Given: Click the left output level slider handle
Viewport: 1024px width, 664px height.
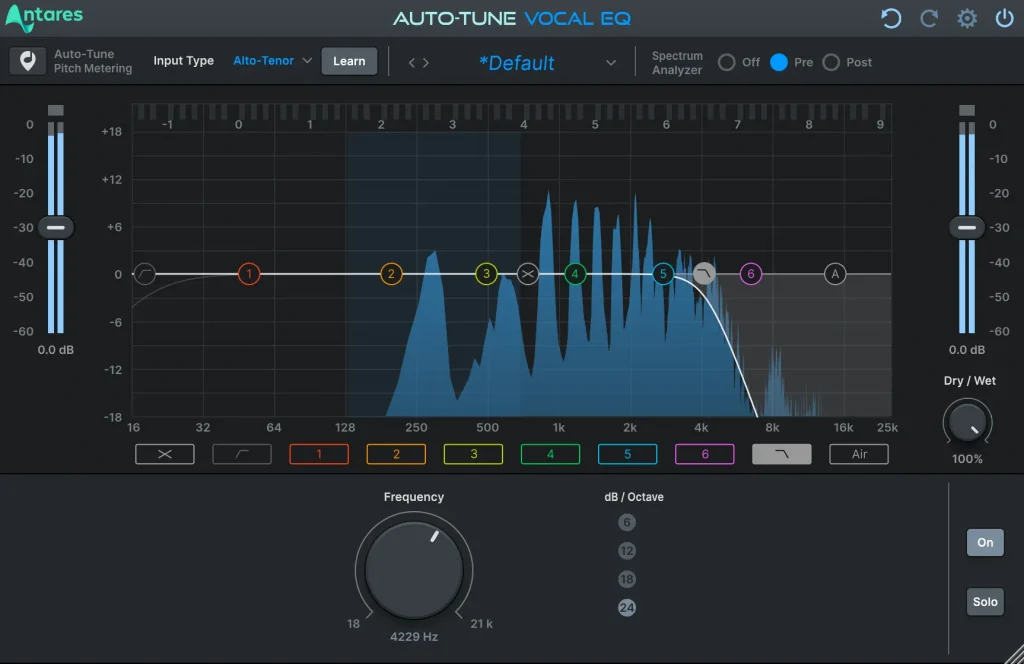Looking at the screenshot, I should coord(56,227).
